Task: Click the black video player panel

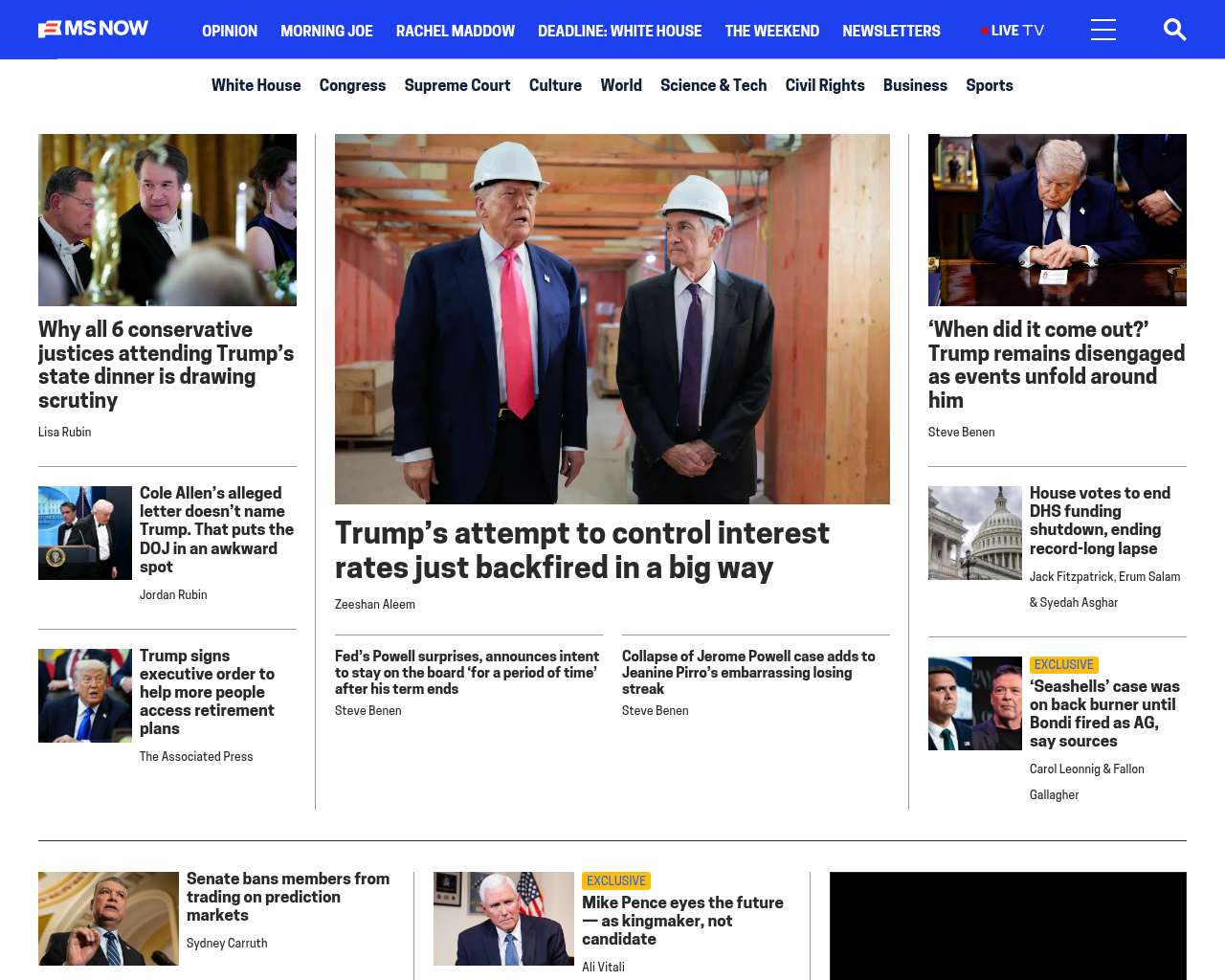Action: pyautogui.click(x=1008, y=925)
